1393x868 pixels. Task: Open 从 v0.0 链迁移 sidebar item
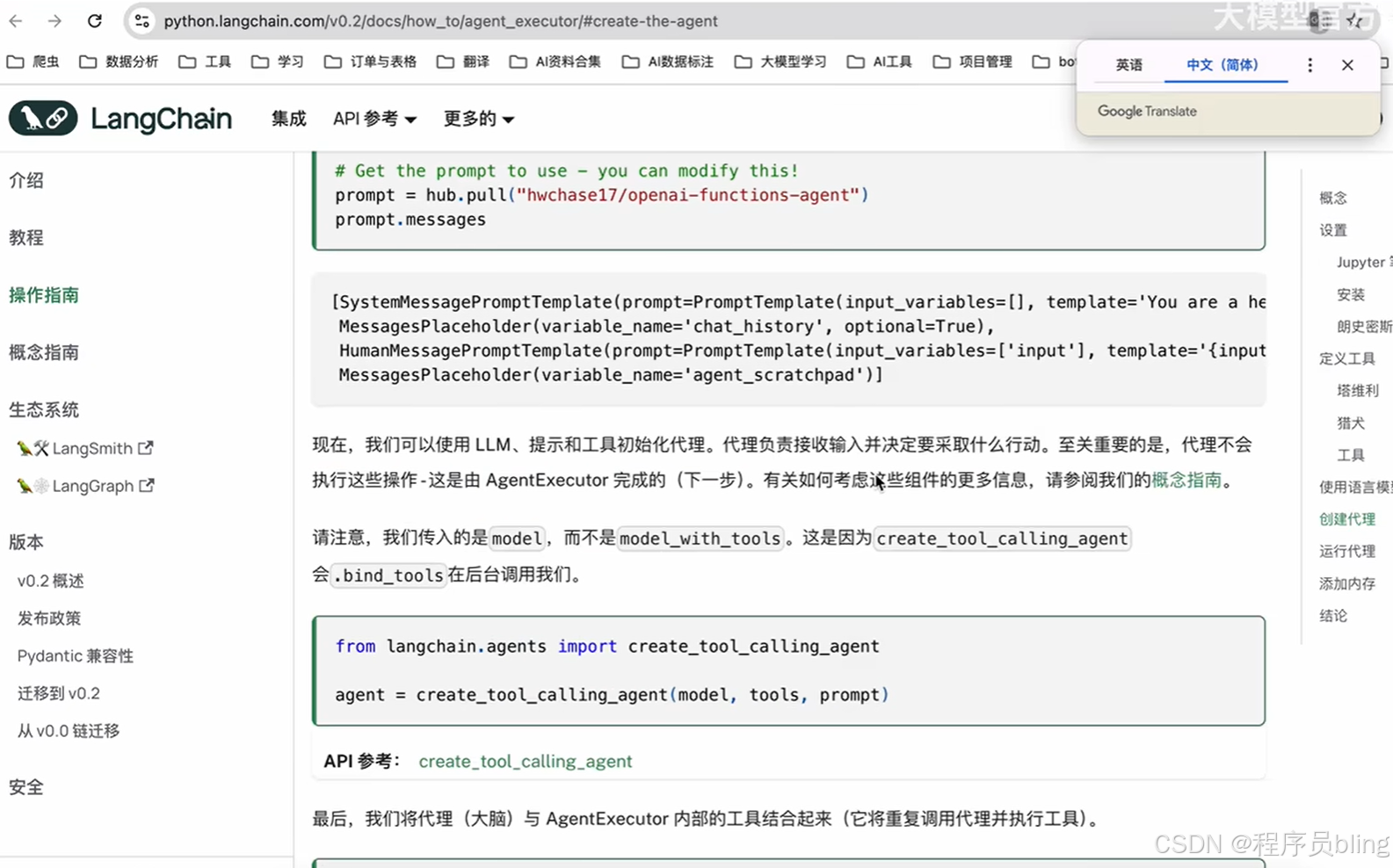point(69,731)
